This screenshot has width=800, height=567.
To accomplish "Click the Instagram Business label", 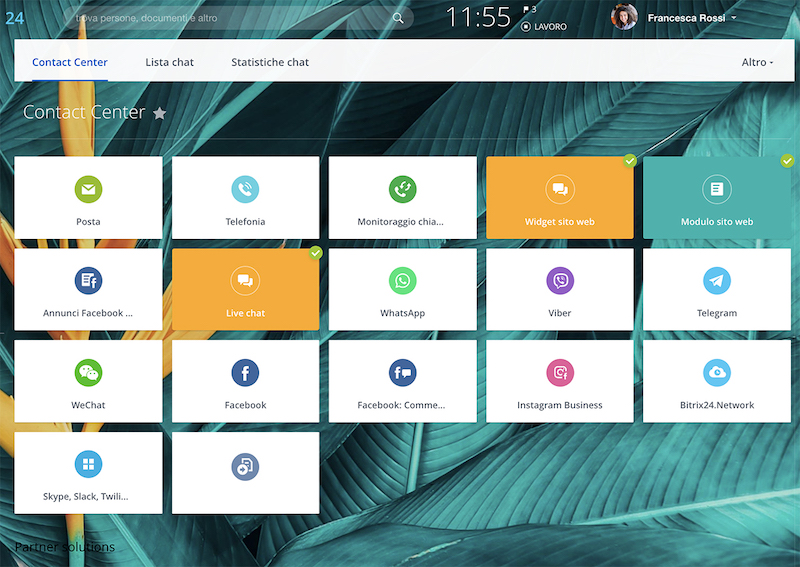I will (x=560, y=405).
